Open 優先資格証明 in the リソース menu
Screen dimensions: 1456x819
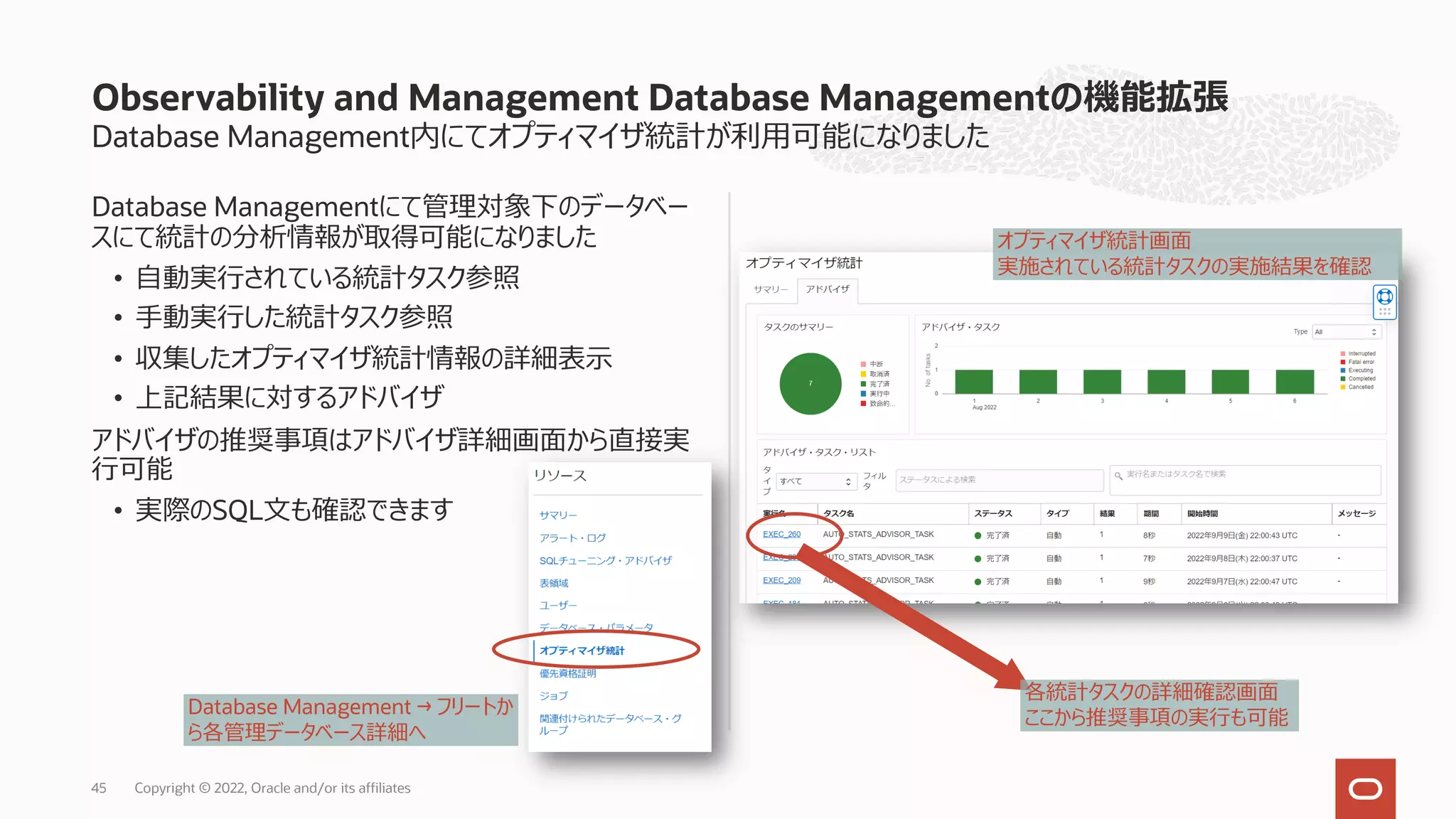click(x=567, y=673)
